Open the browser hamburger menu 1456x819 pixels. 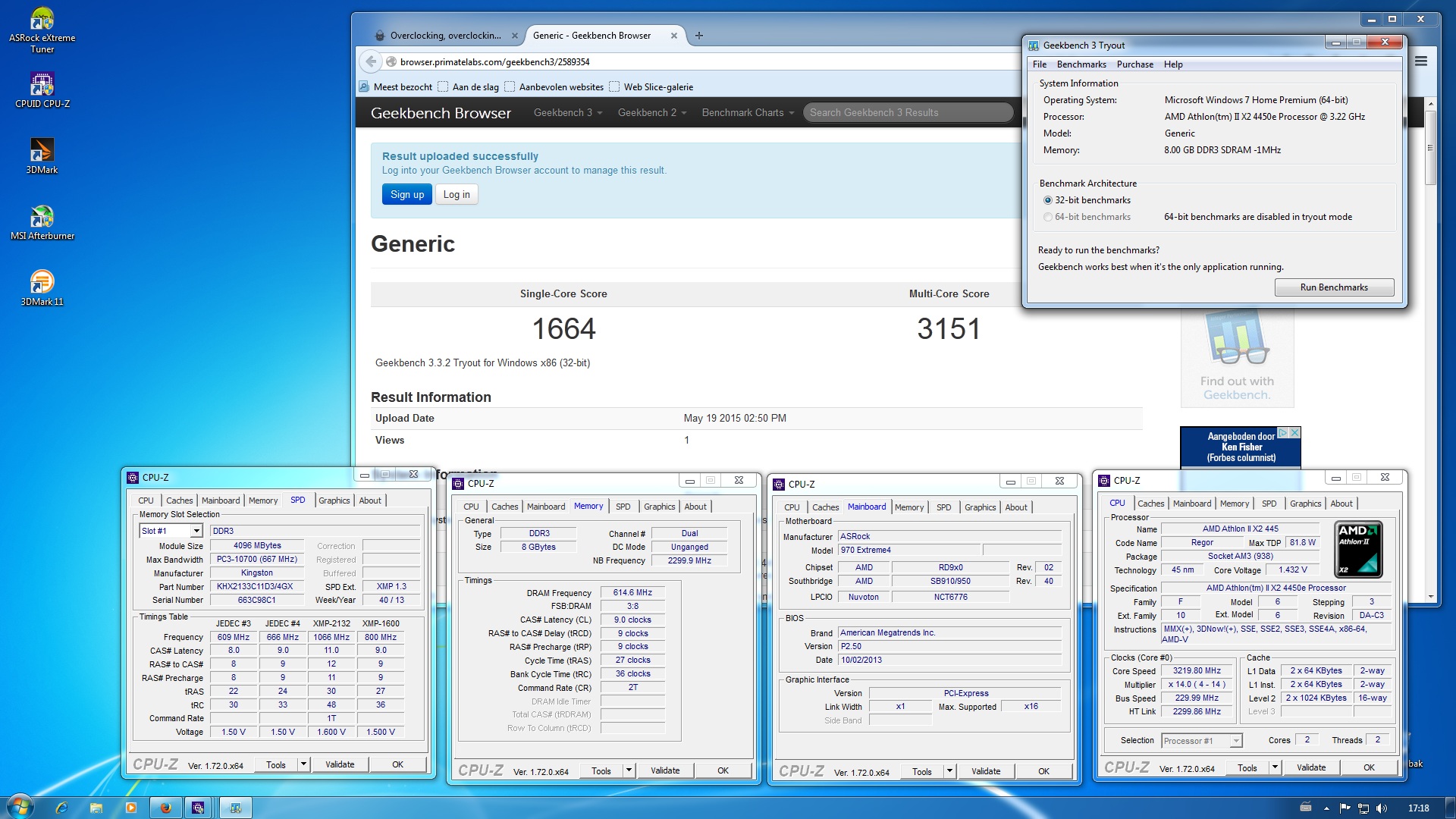click(1421, 61)
